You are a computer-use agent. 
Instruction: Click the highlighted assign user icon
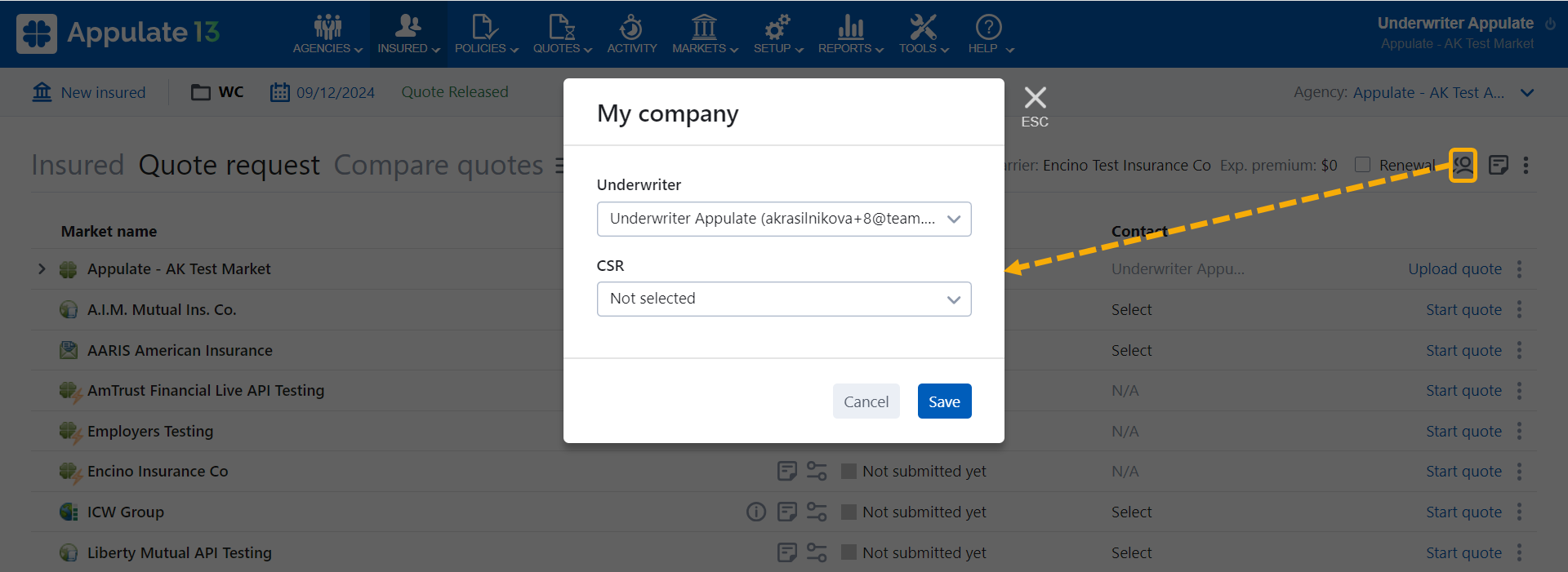[x=1463, y=165]
